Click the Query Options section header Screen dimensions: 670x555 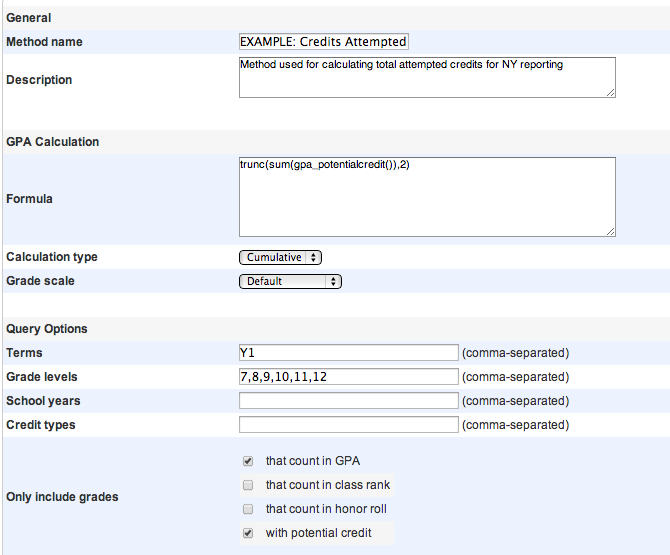[46, 329]
